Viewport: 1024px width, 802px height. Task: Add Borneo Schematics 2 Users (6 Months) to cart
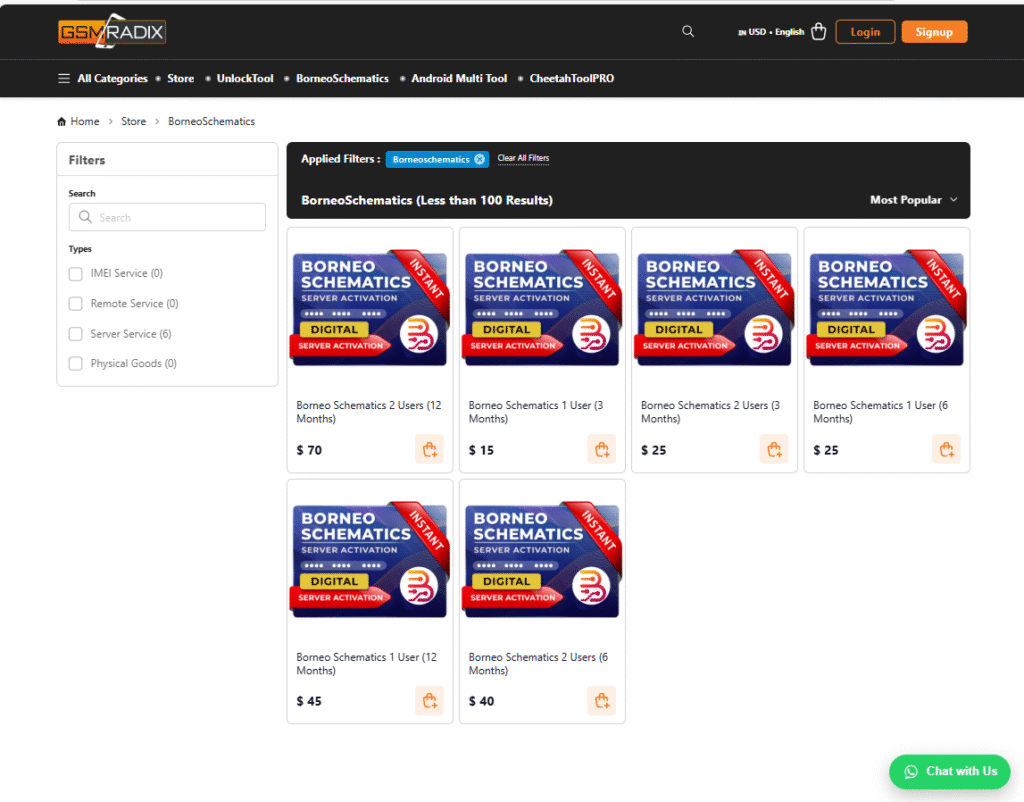coord(601,701)
